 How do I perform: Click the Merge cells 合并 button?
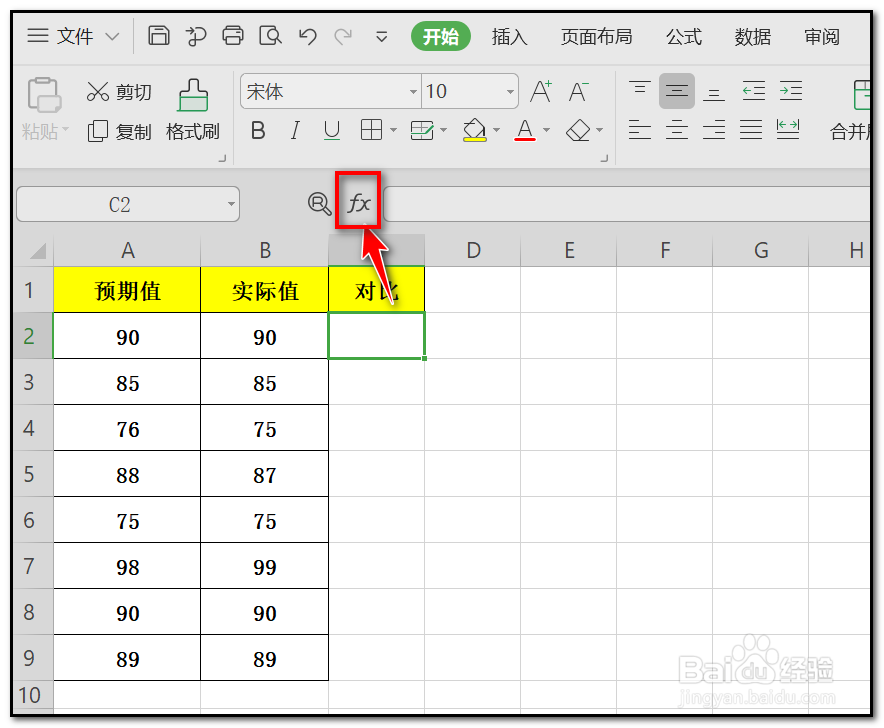[x=850, y=110]
